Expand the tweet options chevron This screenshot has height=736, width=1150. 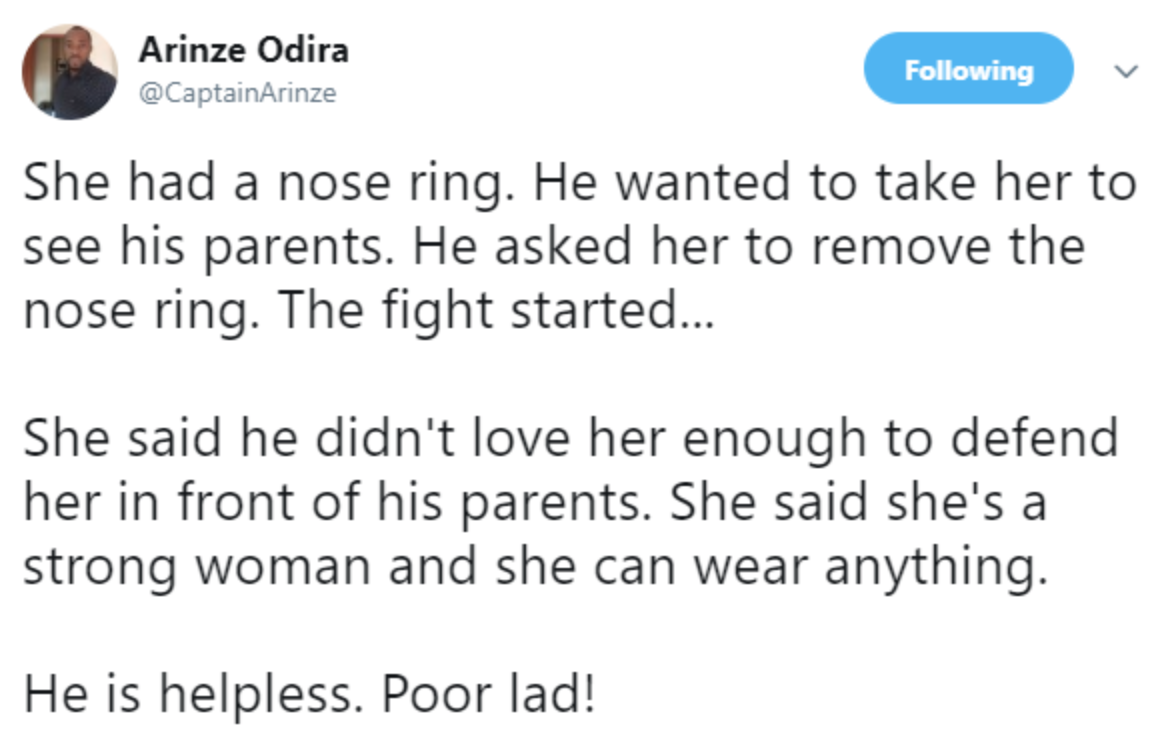(x=1126, y=71)
